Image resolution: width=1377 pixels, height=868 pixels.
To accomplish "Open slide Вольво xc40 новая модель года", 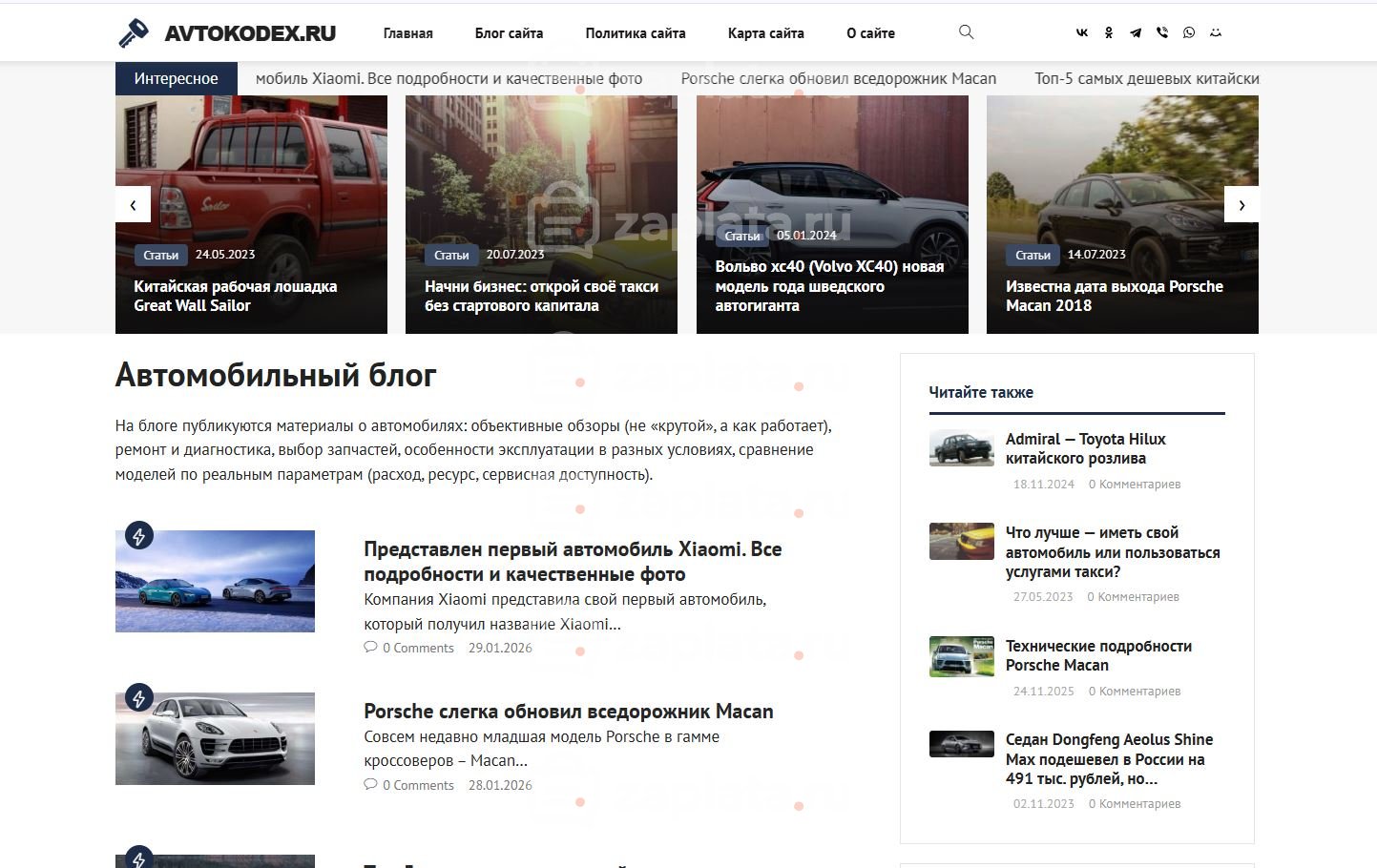I will [829, 286].
